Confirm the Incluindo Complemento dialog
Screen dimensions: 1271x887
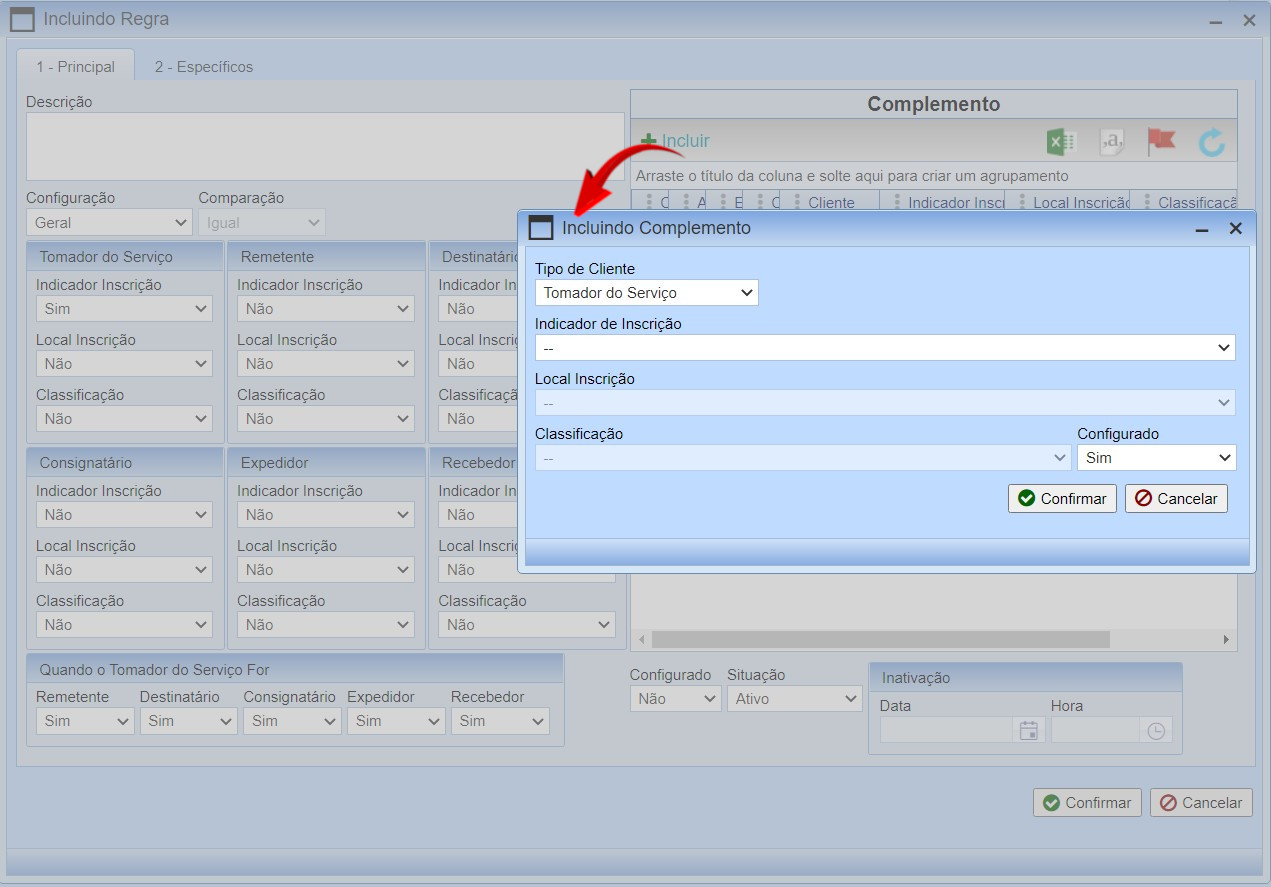(1062, 499)
